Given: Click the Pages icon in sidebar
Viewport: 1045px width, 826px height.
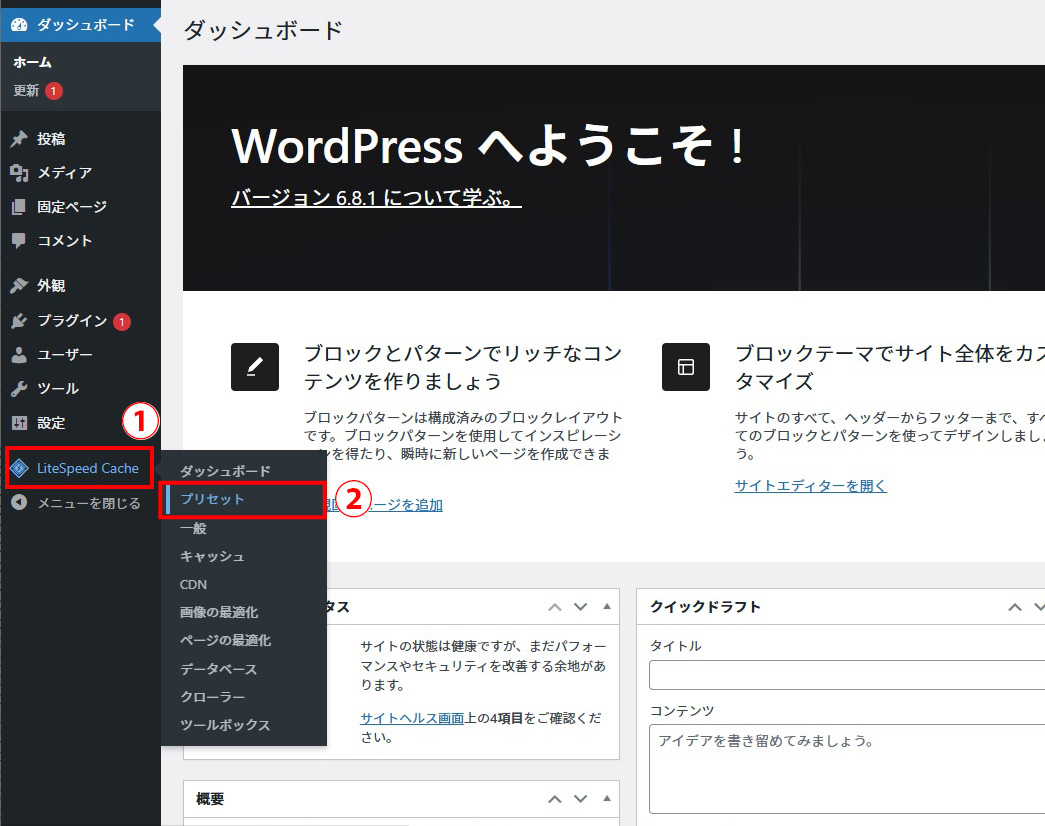Looking at the screenshot, I should pos(19,207).
